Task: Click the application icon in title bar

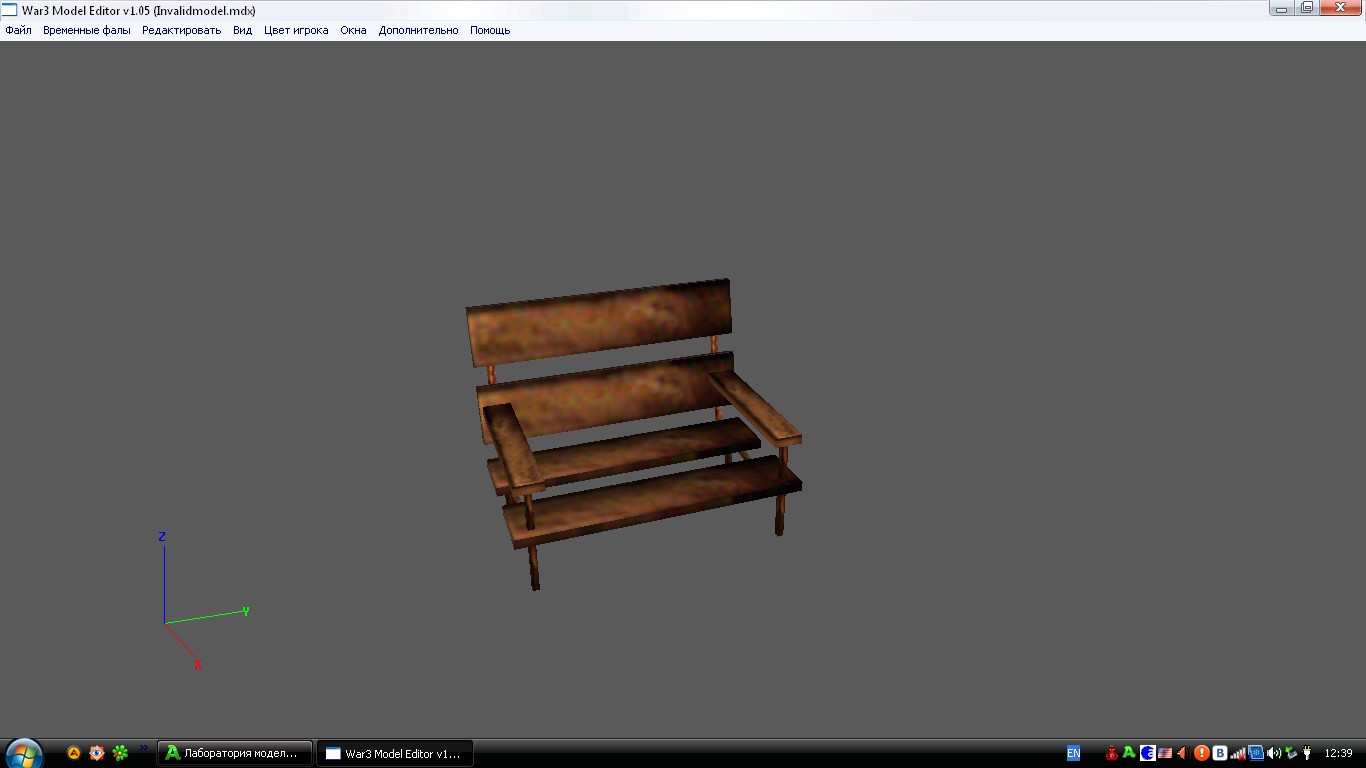Action: pyautogui.click(x=9, y=10)
